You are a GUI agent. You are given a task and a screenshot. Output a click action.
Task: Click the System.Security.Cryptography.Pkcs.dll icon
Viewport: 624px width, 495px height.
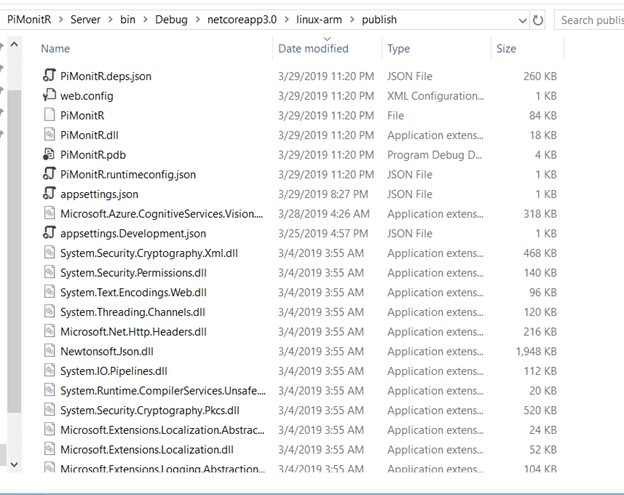click(49, 410)
